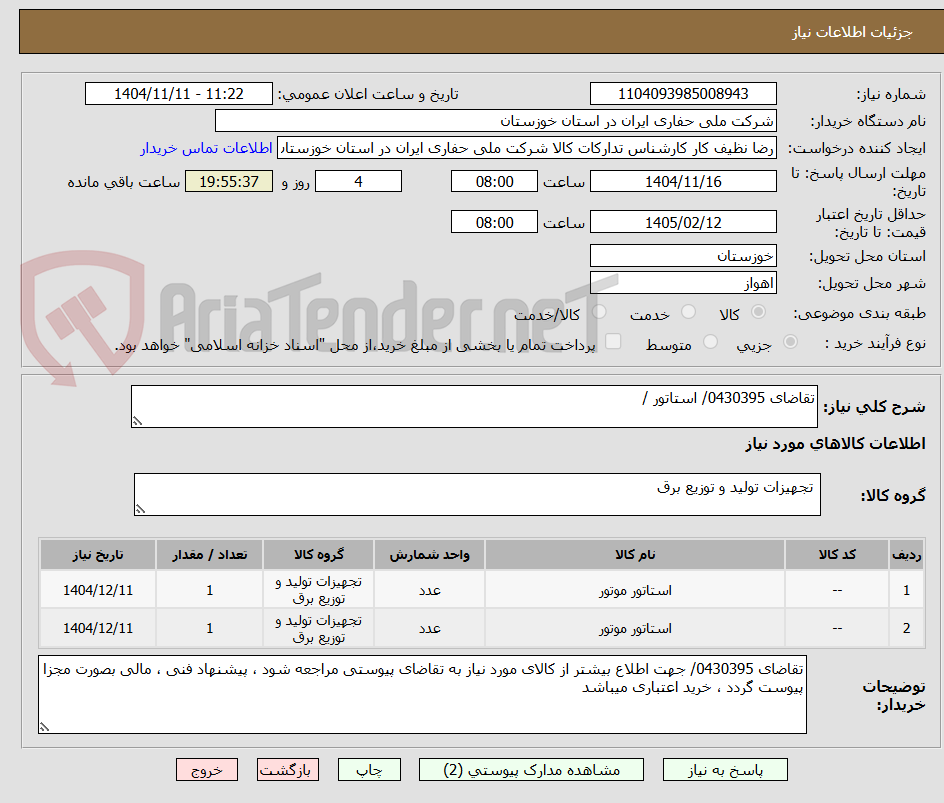Click the کد کالا column header
This screenshot has height=803, width=944.
[x=837, y=554]
